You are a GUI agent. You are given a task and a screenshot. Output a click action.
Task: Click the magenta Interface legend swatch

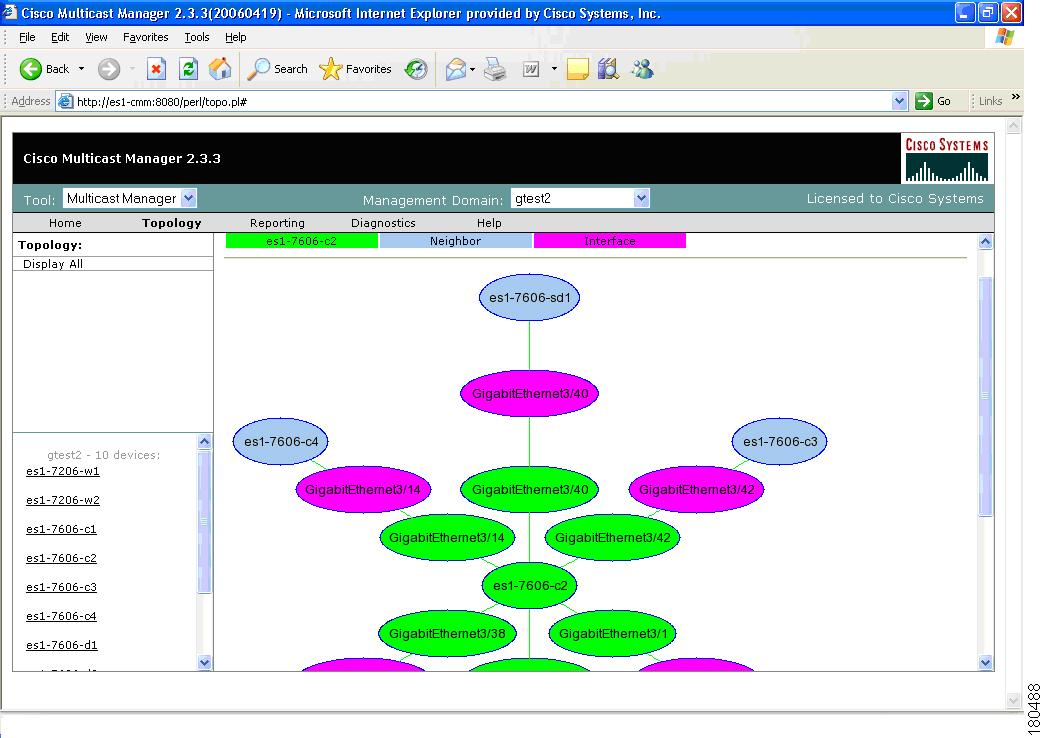[x=610, y=241]
